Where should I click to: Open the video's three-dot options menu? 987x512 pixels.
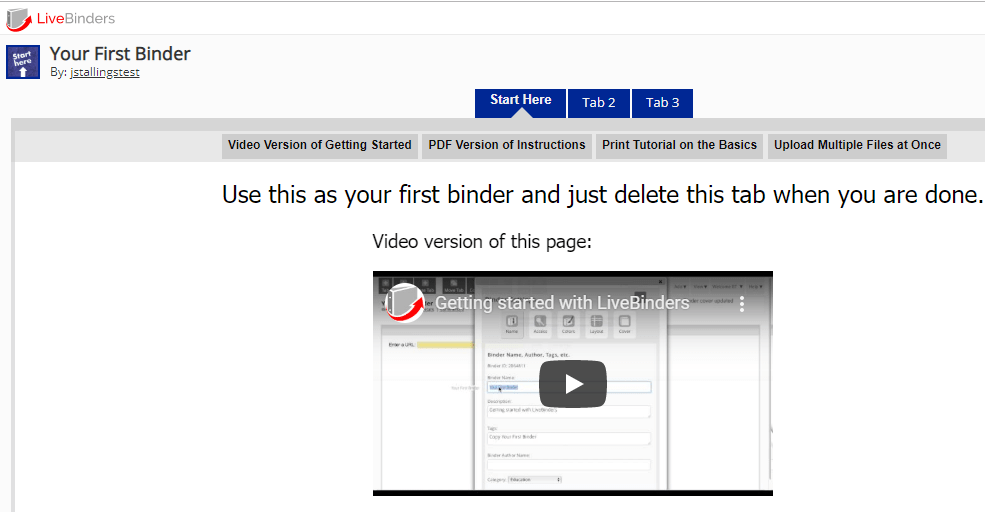742,303
